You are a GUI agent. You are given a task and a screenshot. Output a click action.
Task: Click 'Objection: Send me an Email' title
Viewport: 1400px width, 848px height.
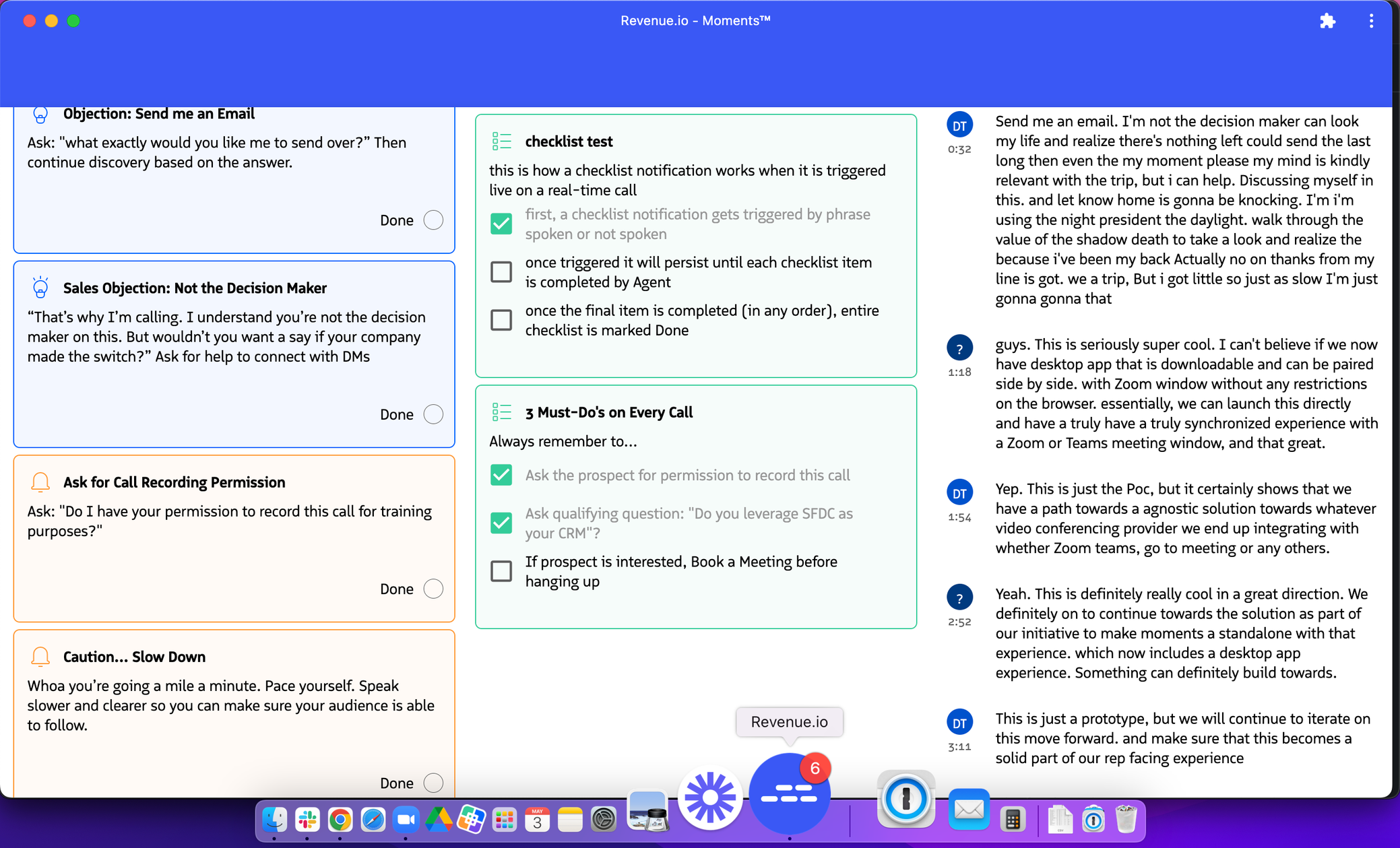click(x=159, y=114)
